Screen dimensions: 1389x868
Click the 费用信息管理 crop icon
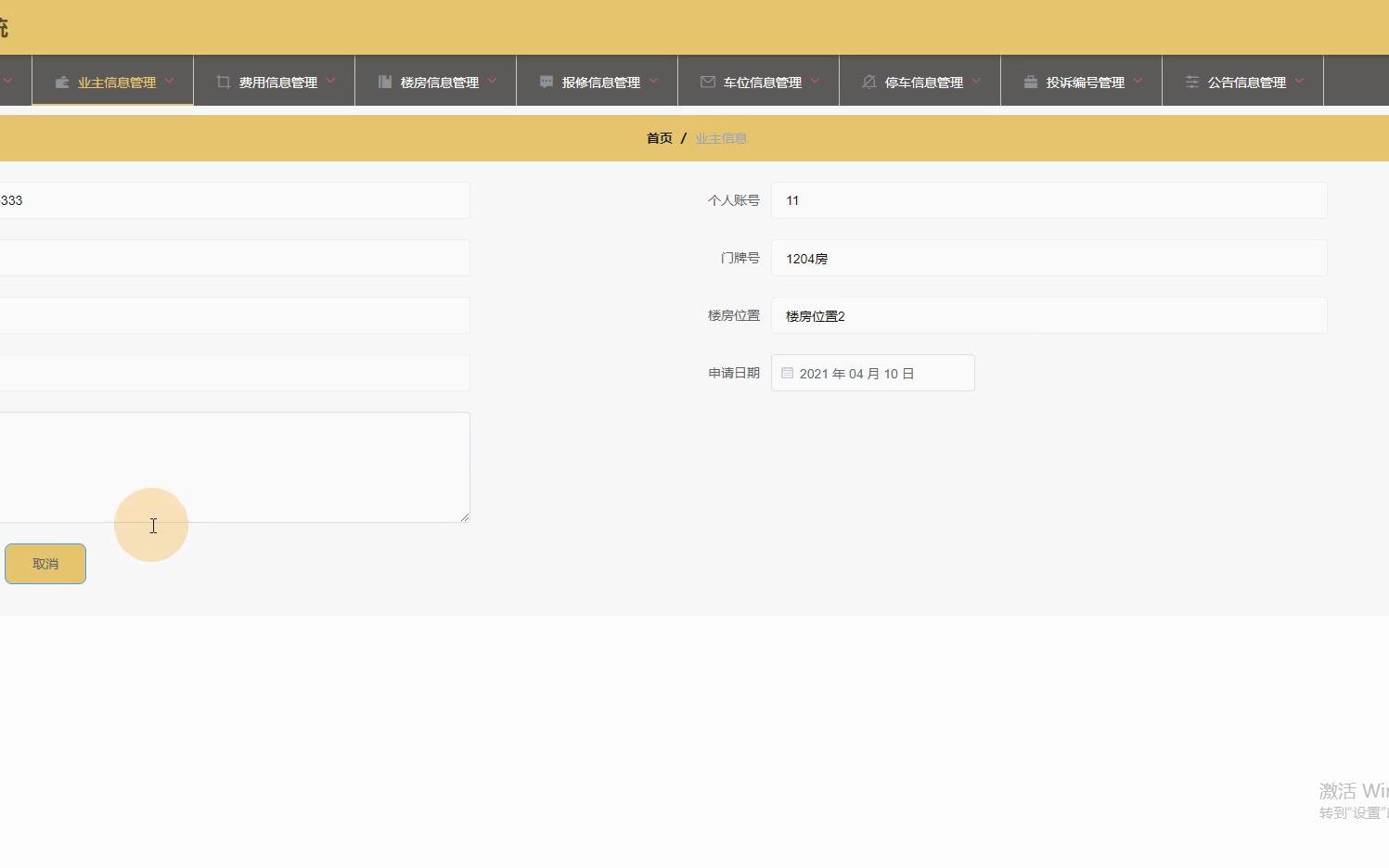point(223,82)
